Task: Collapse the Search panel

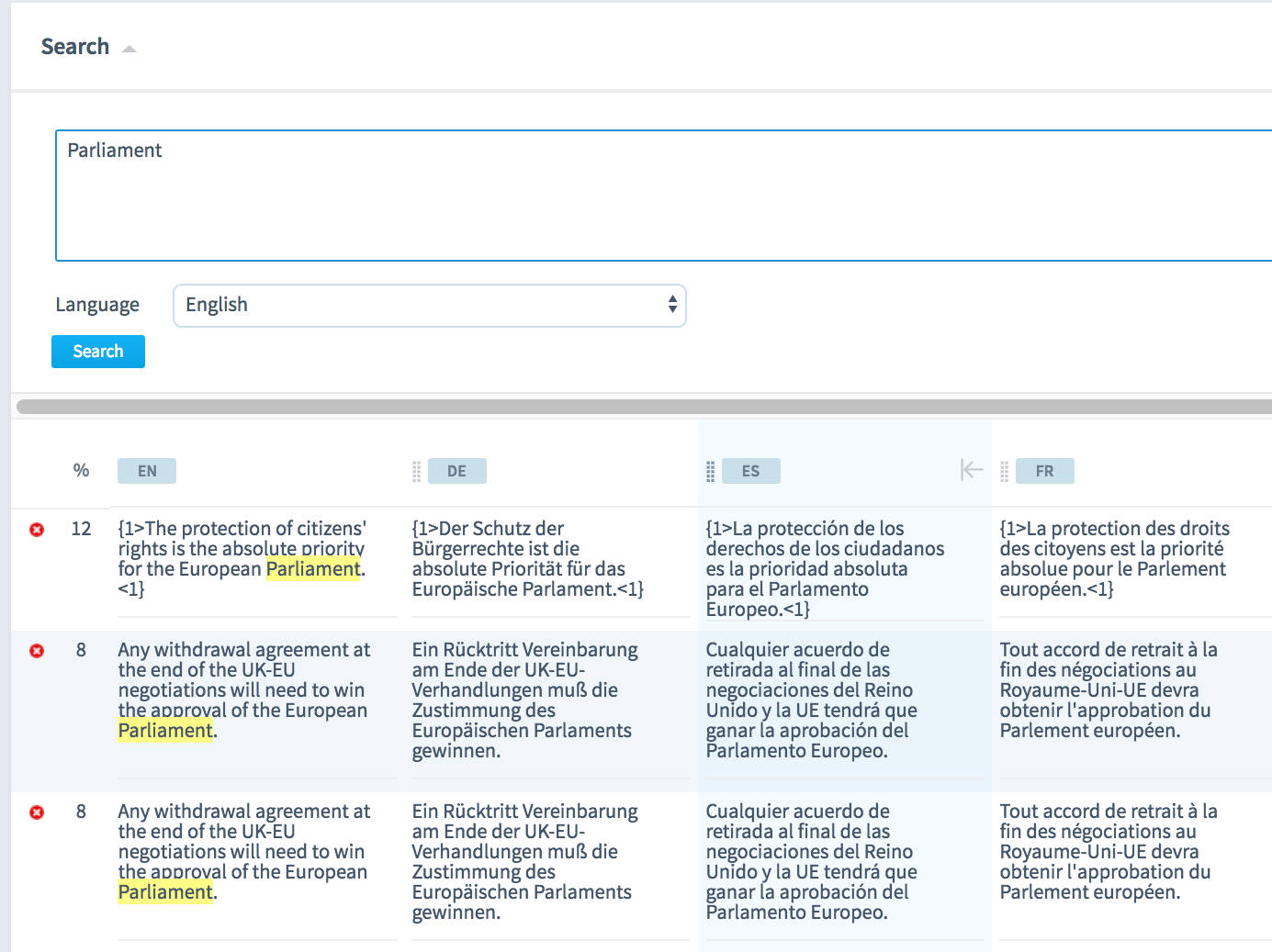Action: point(129,46)
